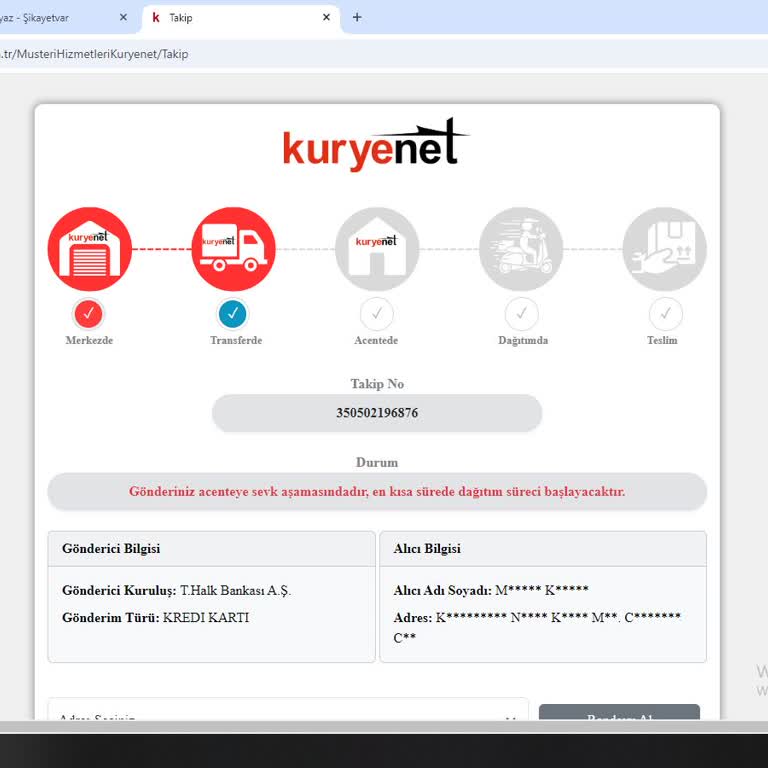Image resolution: width=768 pixels, height=768 pixels.
Task: Click the Teslim package handover icon
Action: click(x=665, y=249)
